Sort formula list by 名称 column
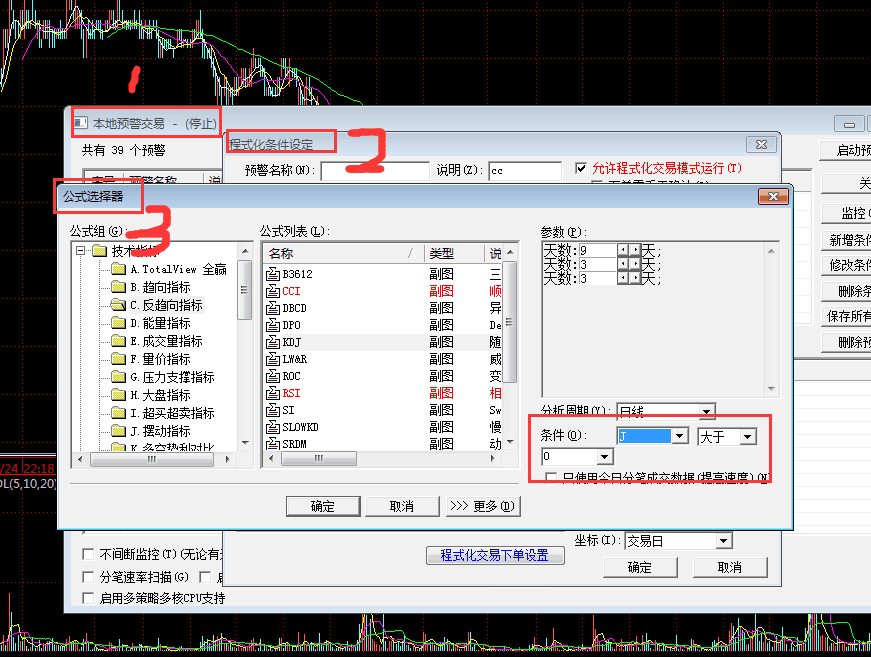871x657 pixels. (342, 254)
